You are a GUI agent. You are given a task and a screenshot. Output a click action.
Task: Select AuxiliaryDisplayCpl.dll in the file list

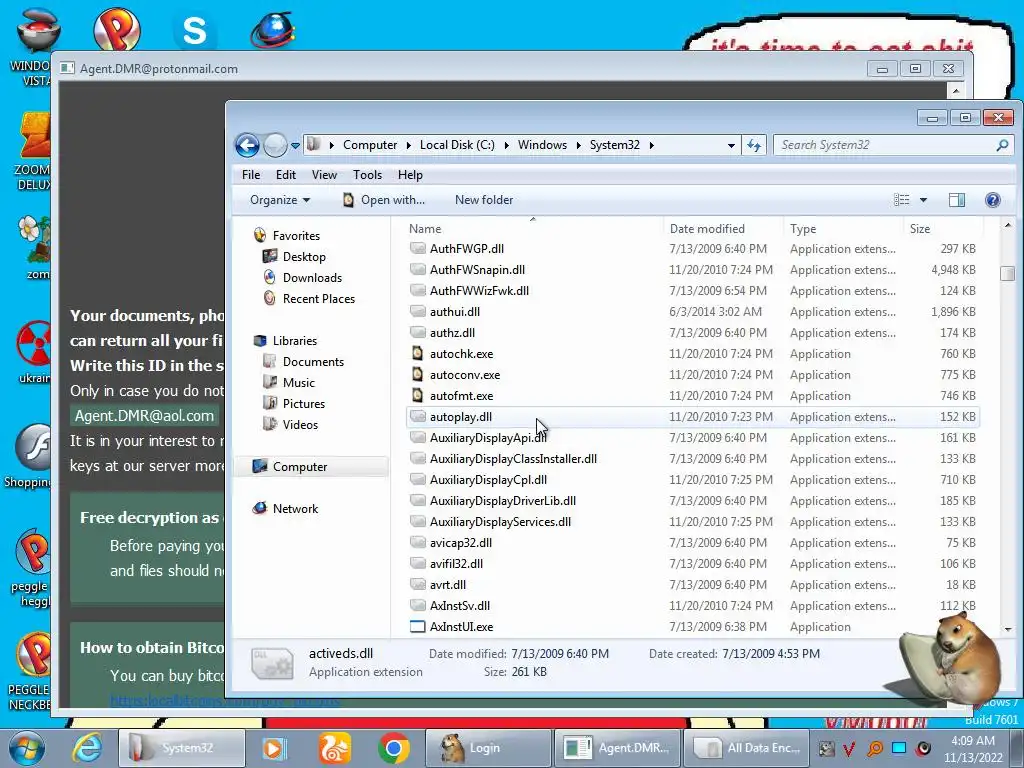tap(488, 480)
